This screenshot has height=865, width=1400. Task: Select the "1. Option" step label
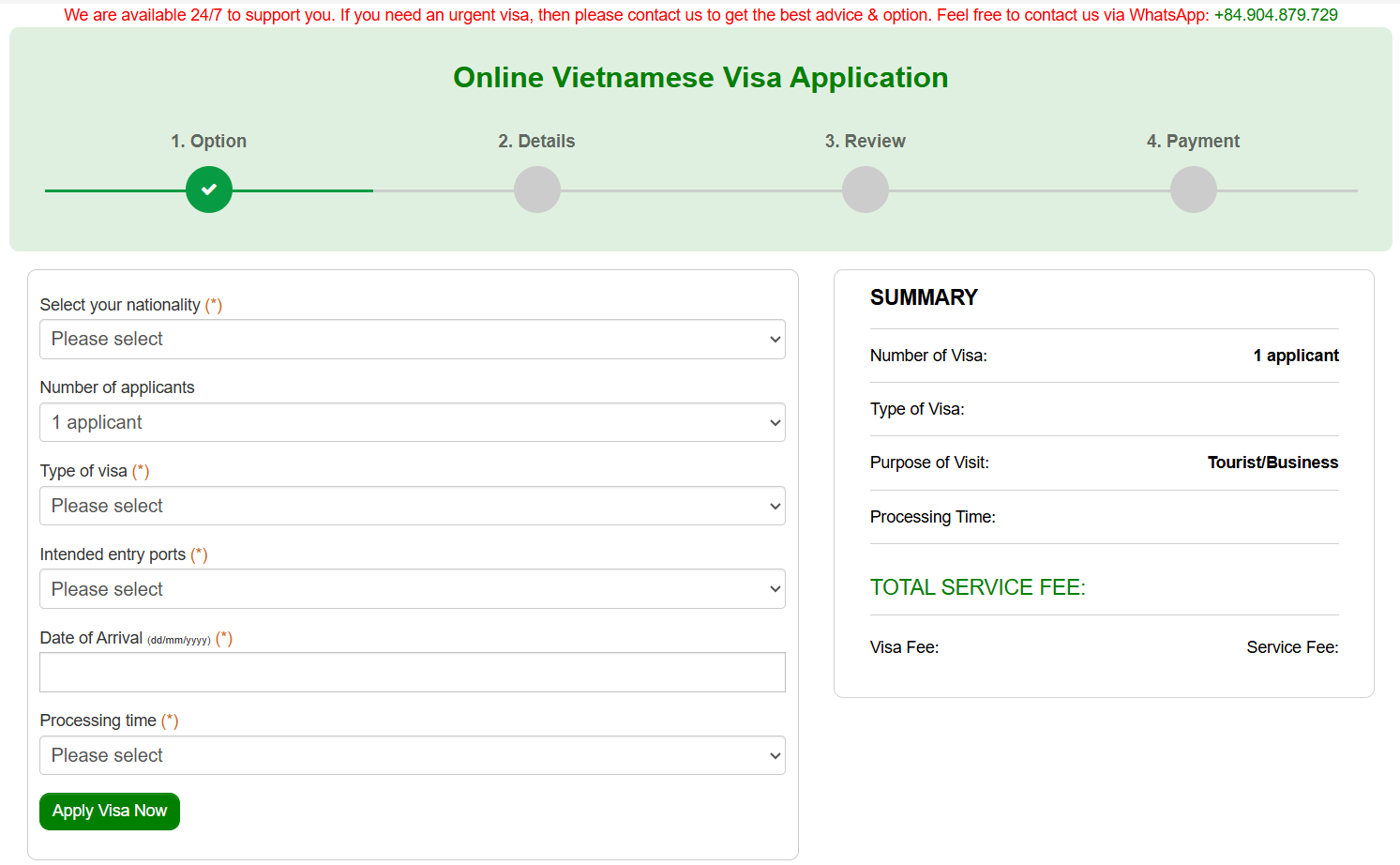tap(208, 142)
